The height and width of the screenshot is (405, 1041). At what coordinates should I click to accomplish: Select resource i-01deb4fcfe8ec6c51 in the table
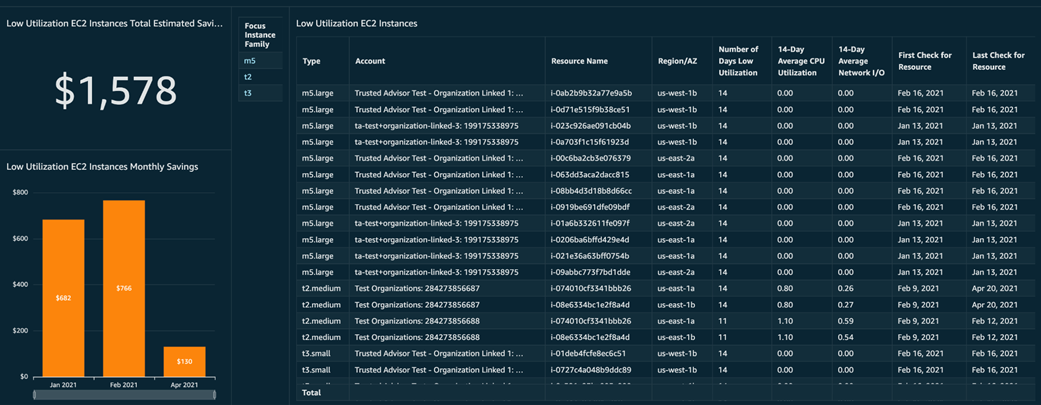(x=590, y=353)
